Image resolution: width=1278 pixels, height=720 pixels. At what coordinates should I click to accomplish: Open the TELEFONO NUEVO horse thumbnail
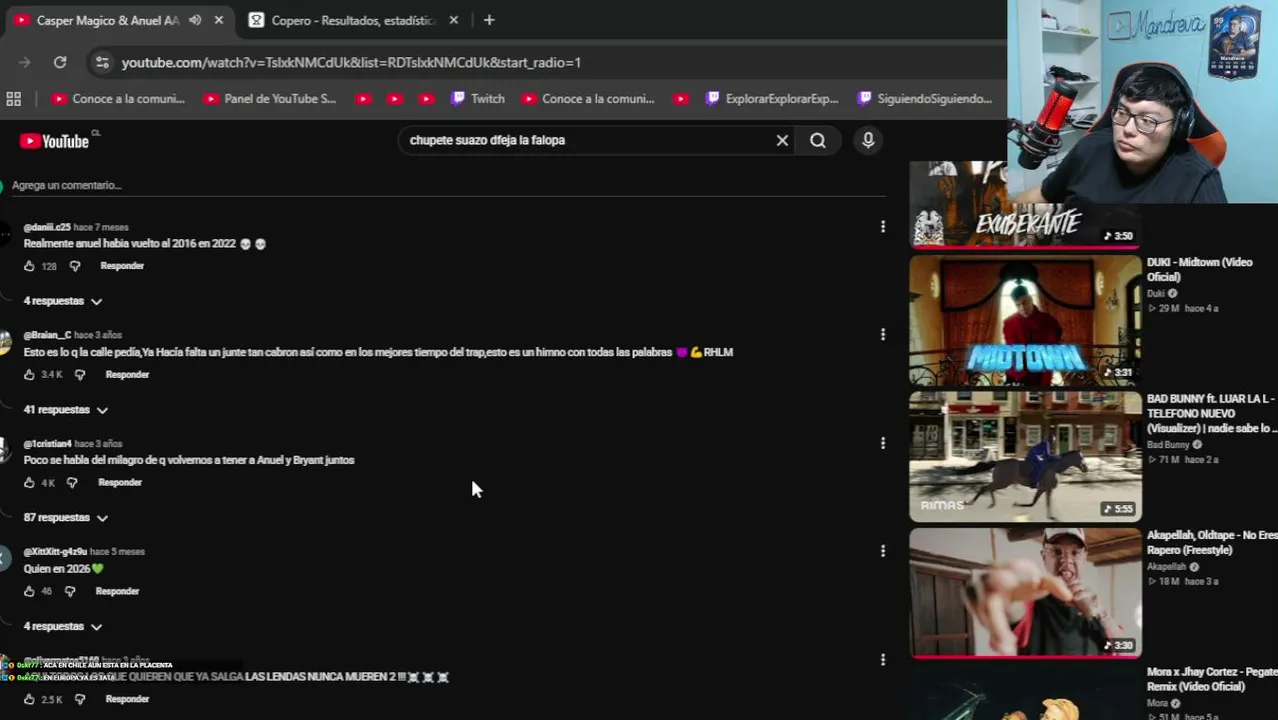[x=1025, y=457]
